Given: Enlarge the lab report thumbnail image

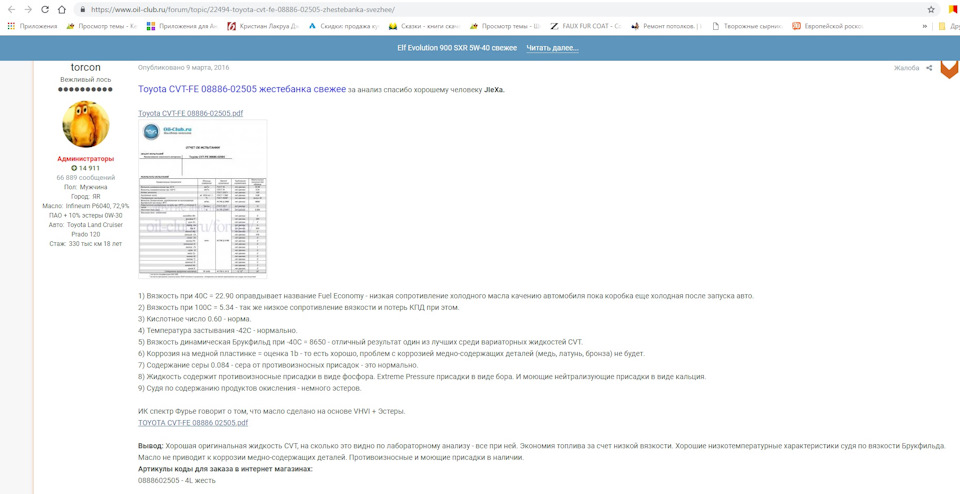Looking at the screenshot, I should coord(203,199).
